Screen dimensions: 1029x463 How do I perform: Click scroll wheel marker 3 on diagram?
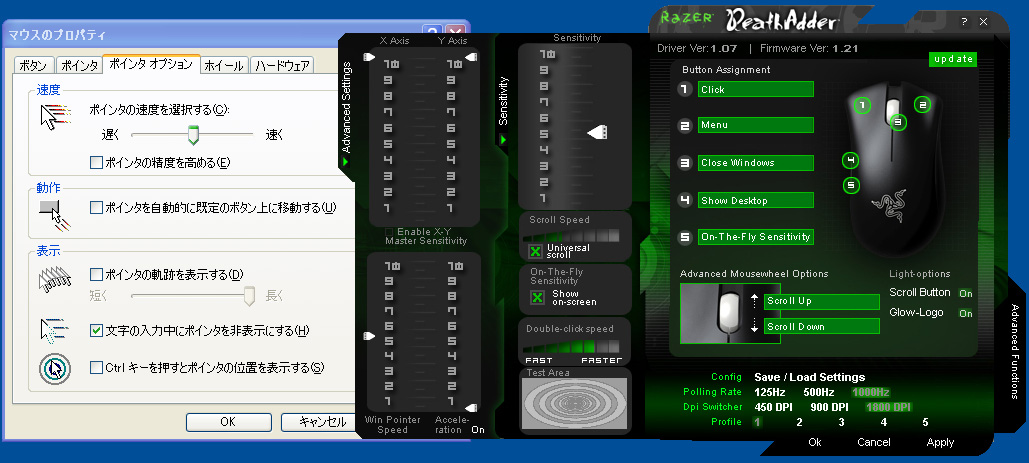(x=898, y=122)
